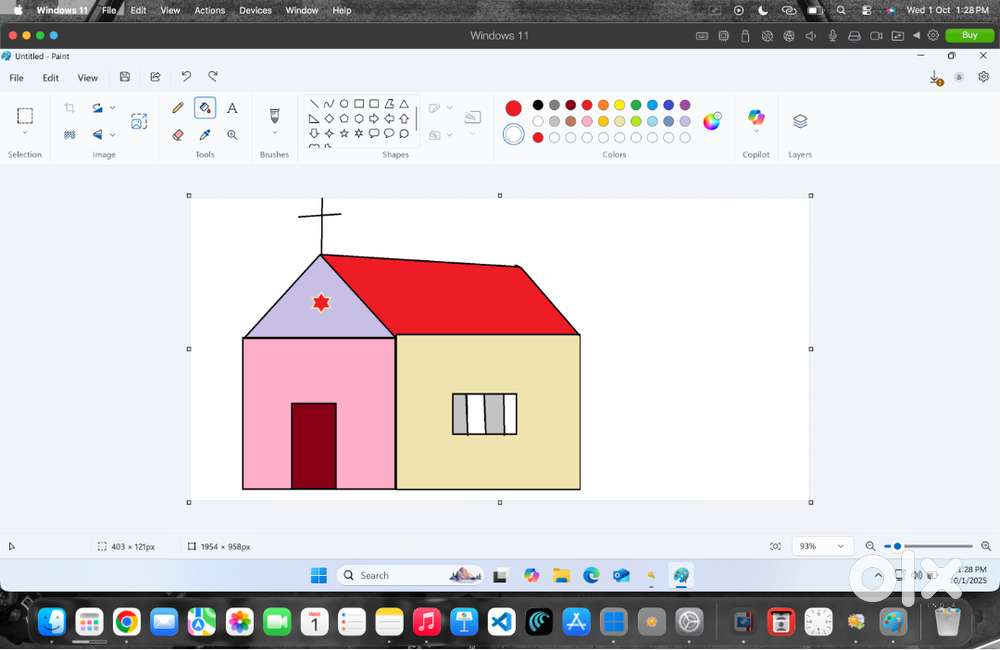
Task: Click the Crop image icon
Action: click(69, 108)
